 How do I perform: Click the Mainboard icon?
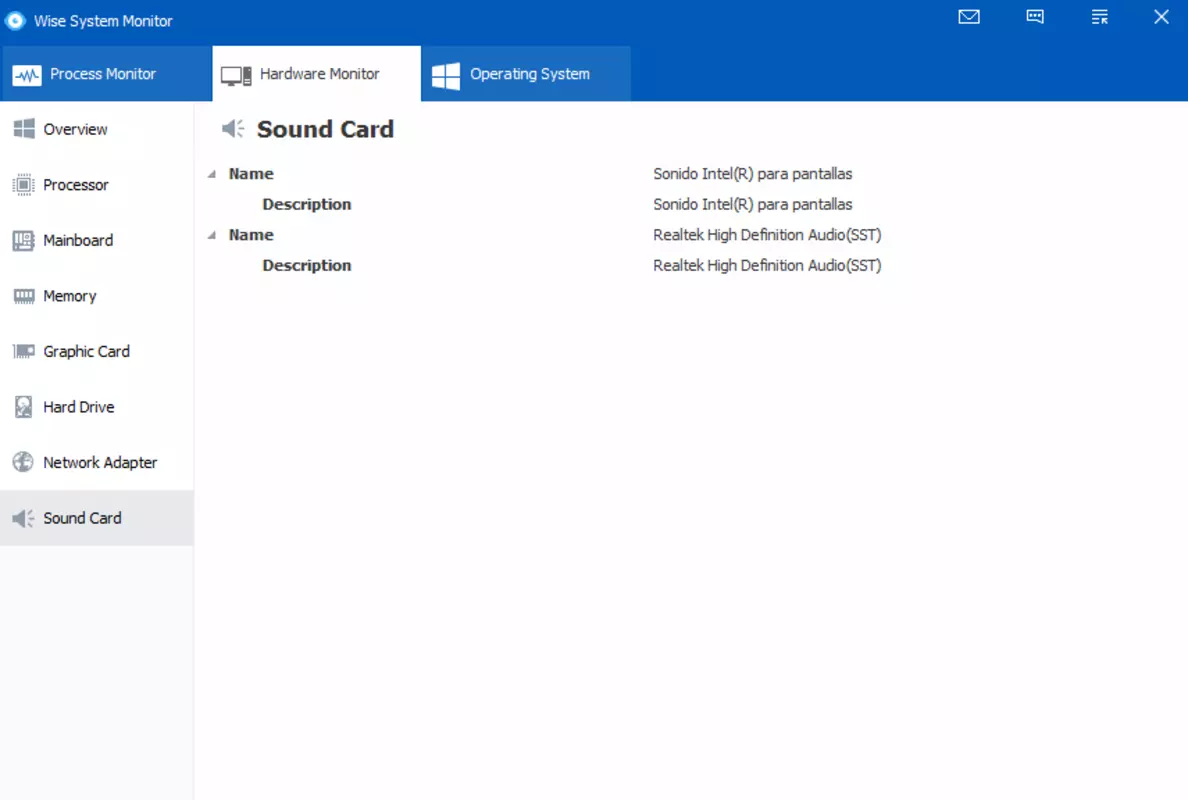click(x=24, y=240)
